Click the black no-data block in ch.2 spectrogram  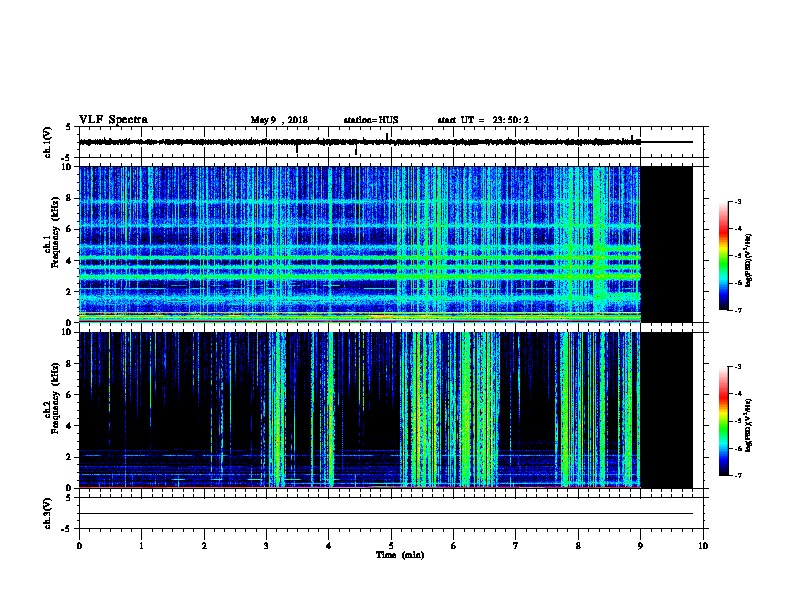click(x=667, y=410)
